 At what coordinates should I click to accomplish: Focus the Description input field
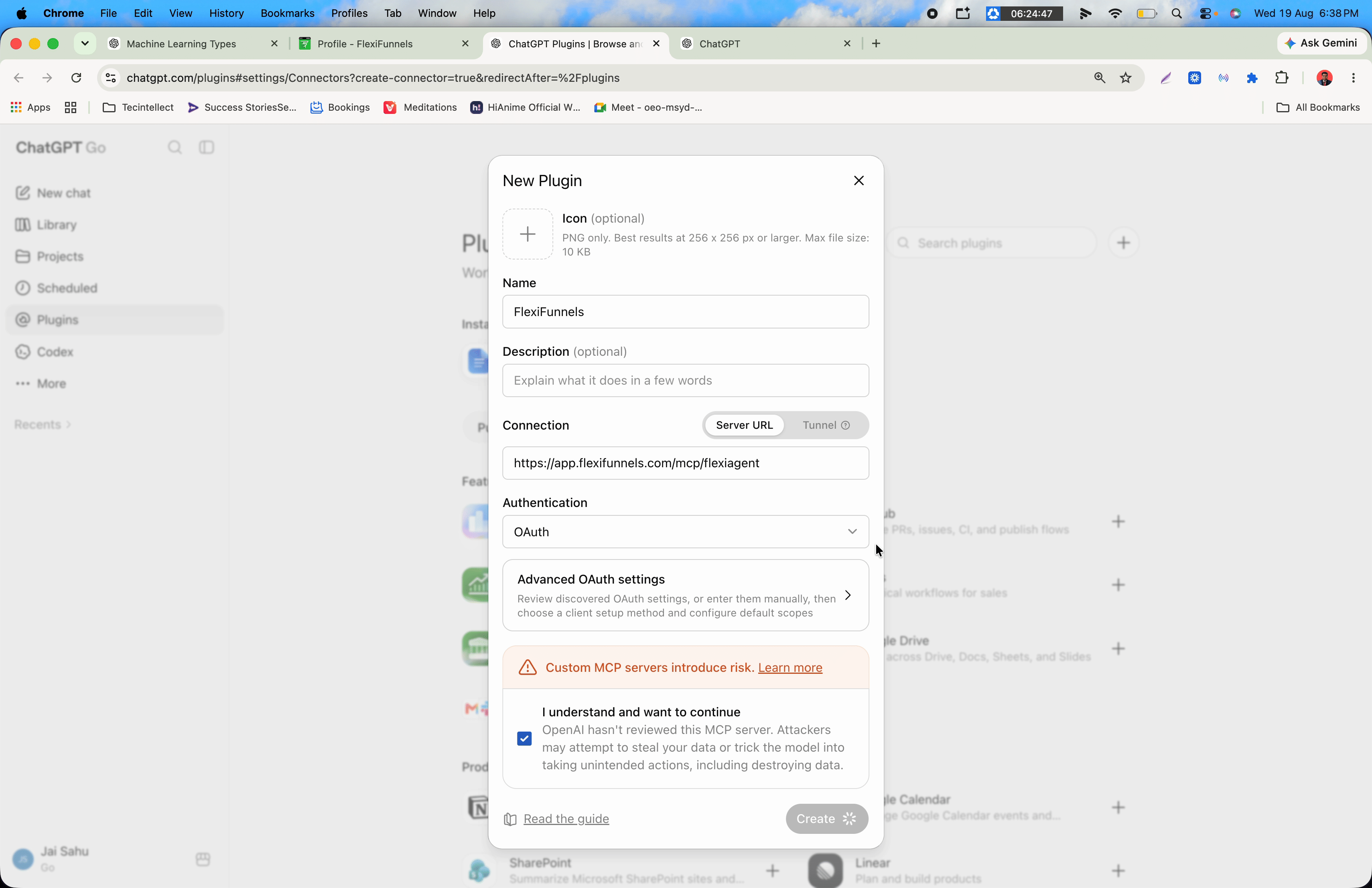pyautogui.click(x=686, y=380)
